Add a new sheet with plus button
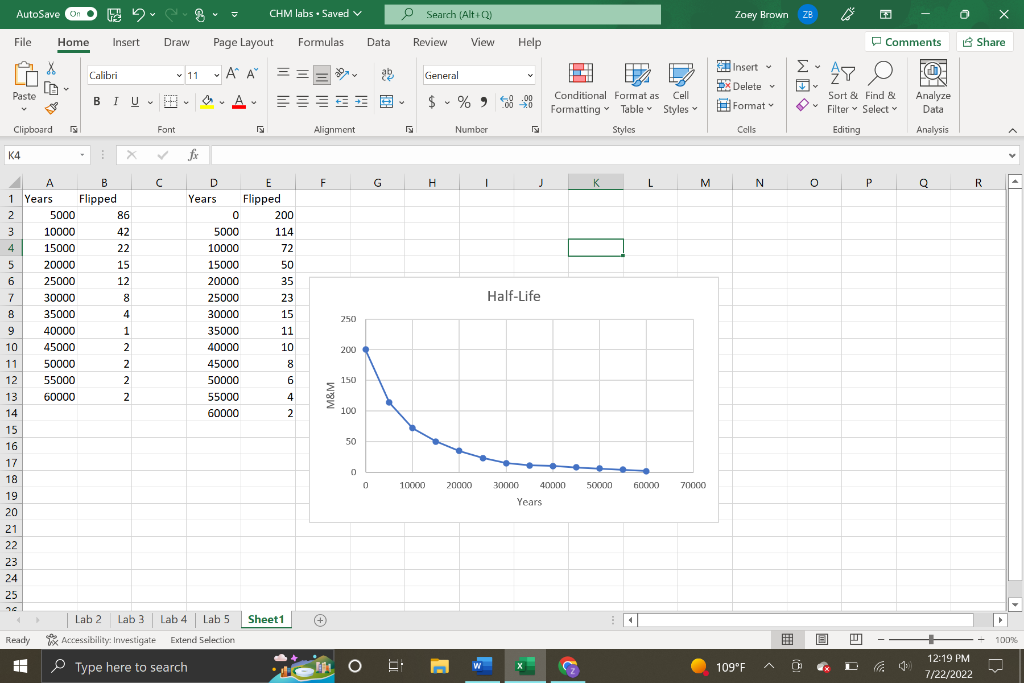This screenshot has height=683, width=1024. tap(320, 620)
